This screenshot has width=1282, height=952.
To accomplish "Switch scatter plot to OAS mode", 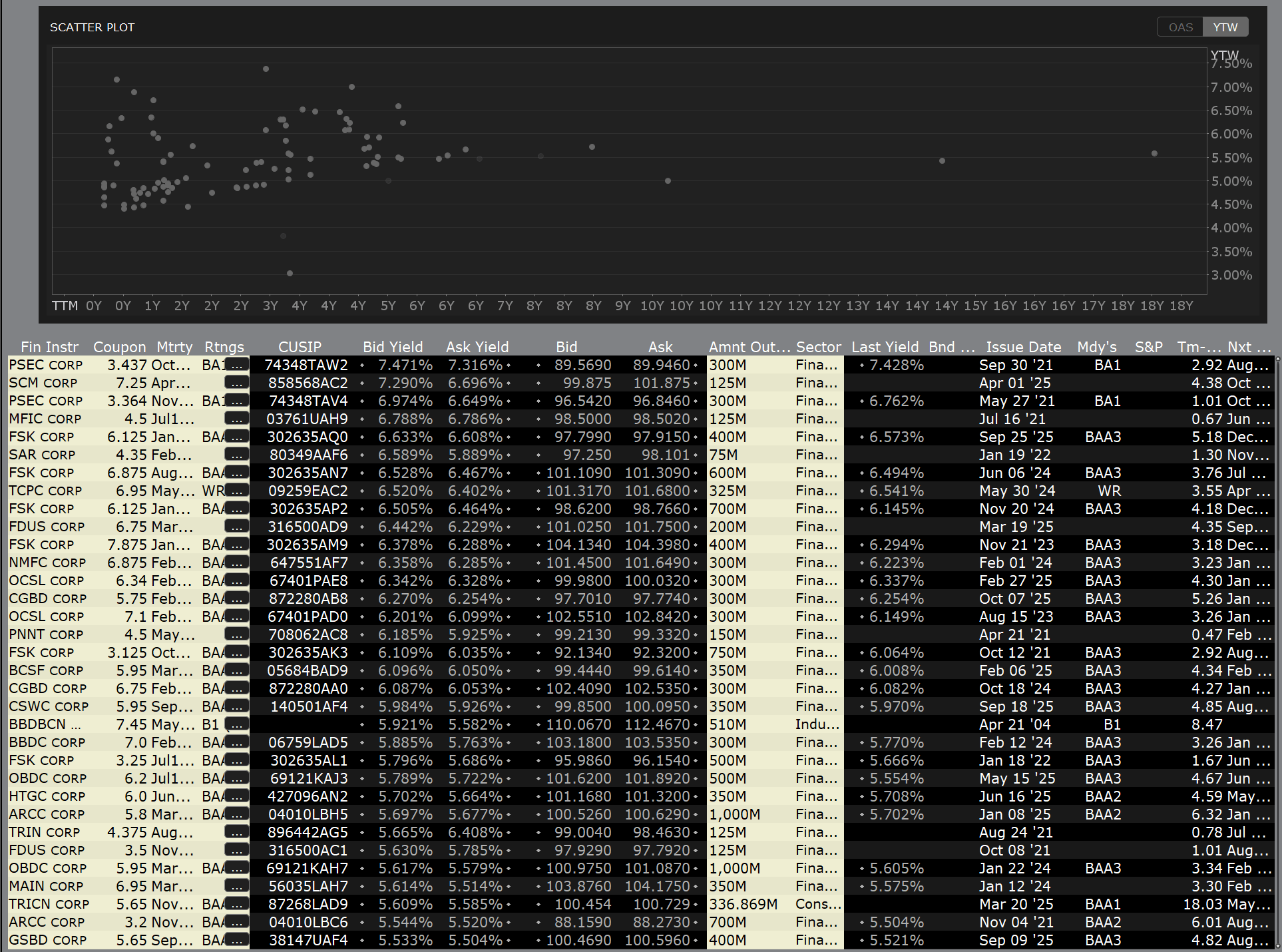I will [x=1180, y=27].
